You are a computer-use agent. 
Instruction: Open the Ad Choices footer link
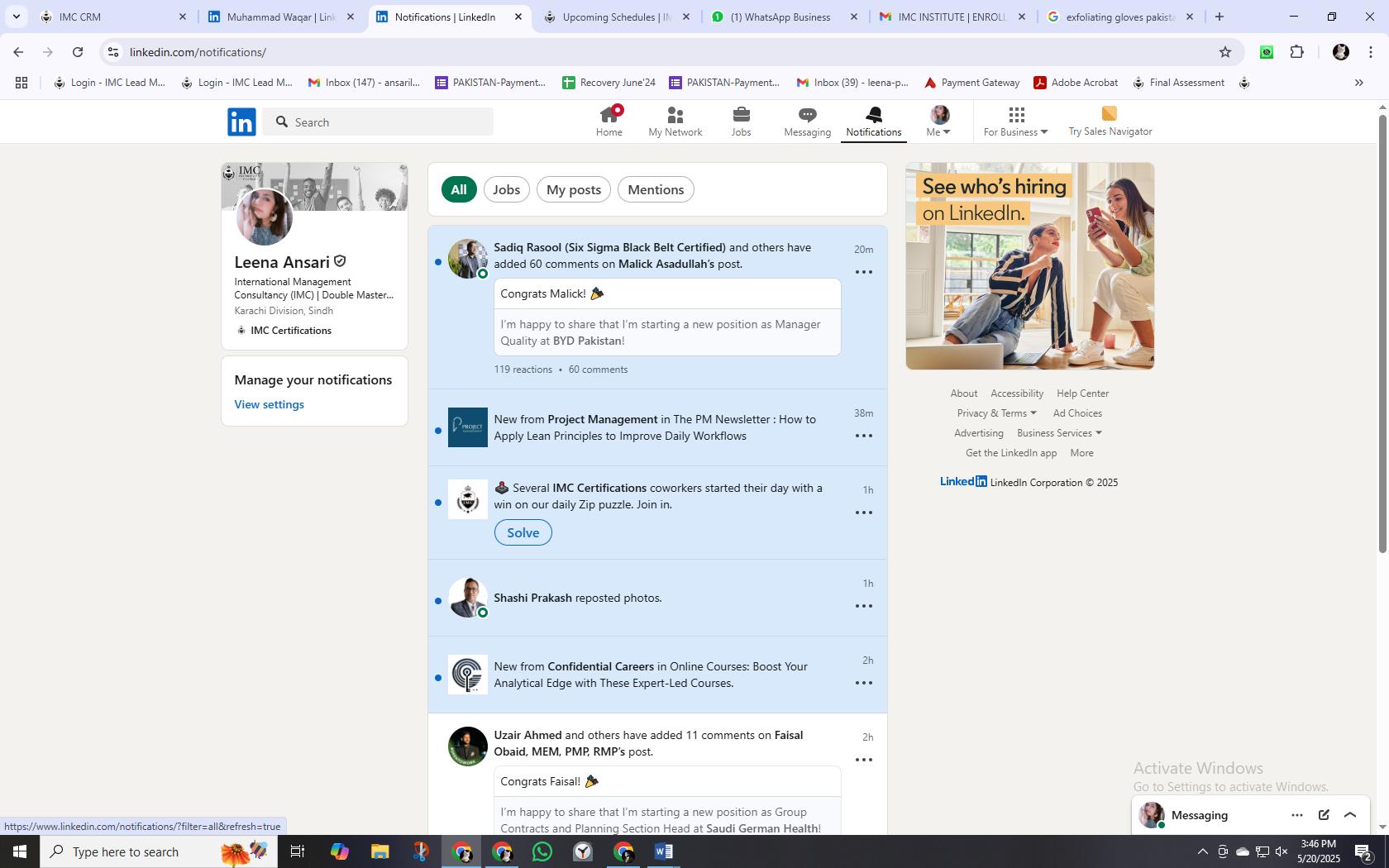1077,413
